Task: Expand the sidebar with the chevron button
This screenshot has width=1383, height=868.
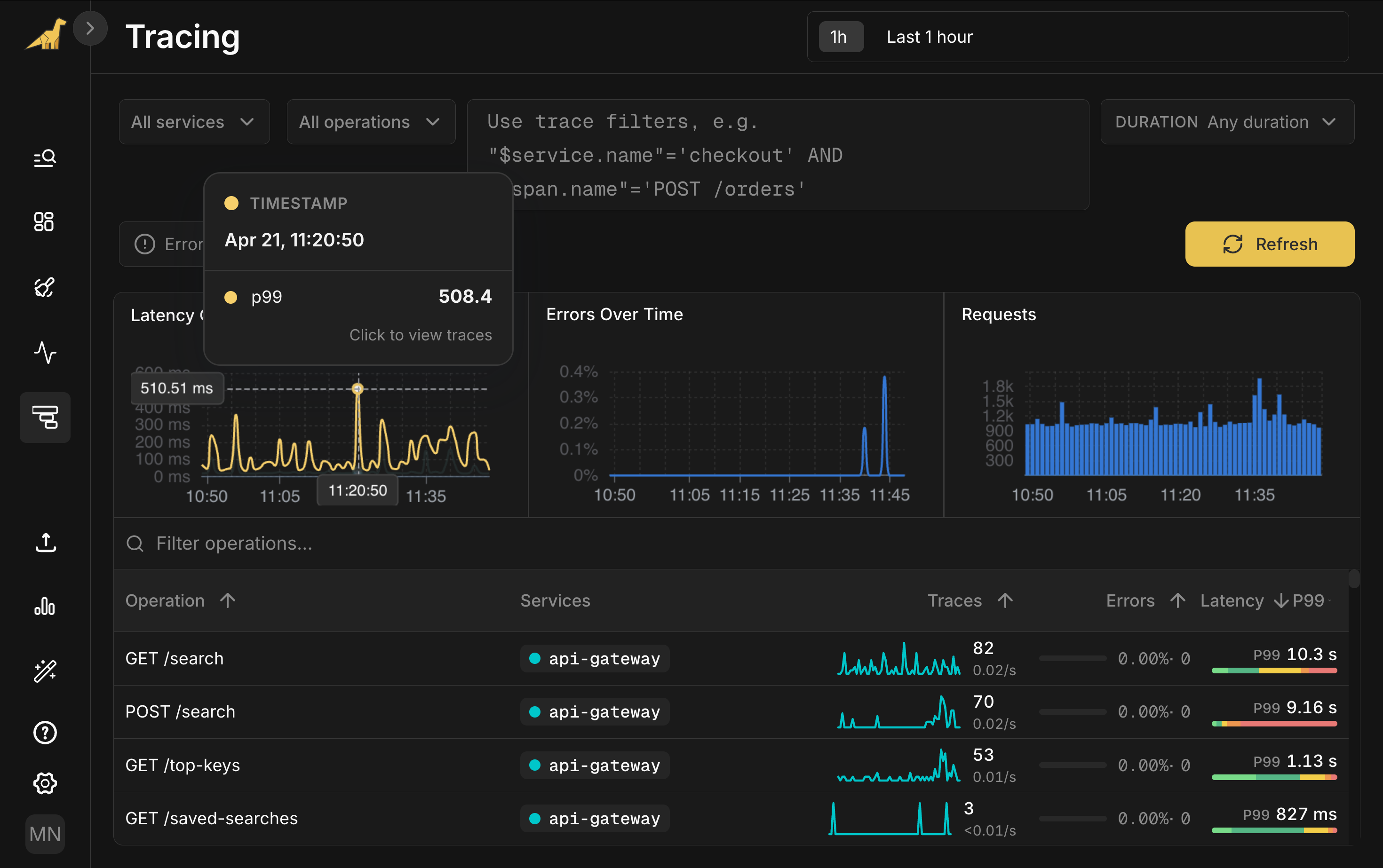Action: 90,28
